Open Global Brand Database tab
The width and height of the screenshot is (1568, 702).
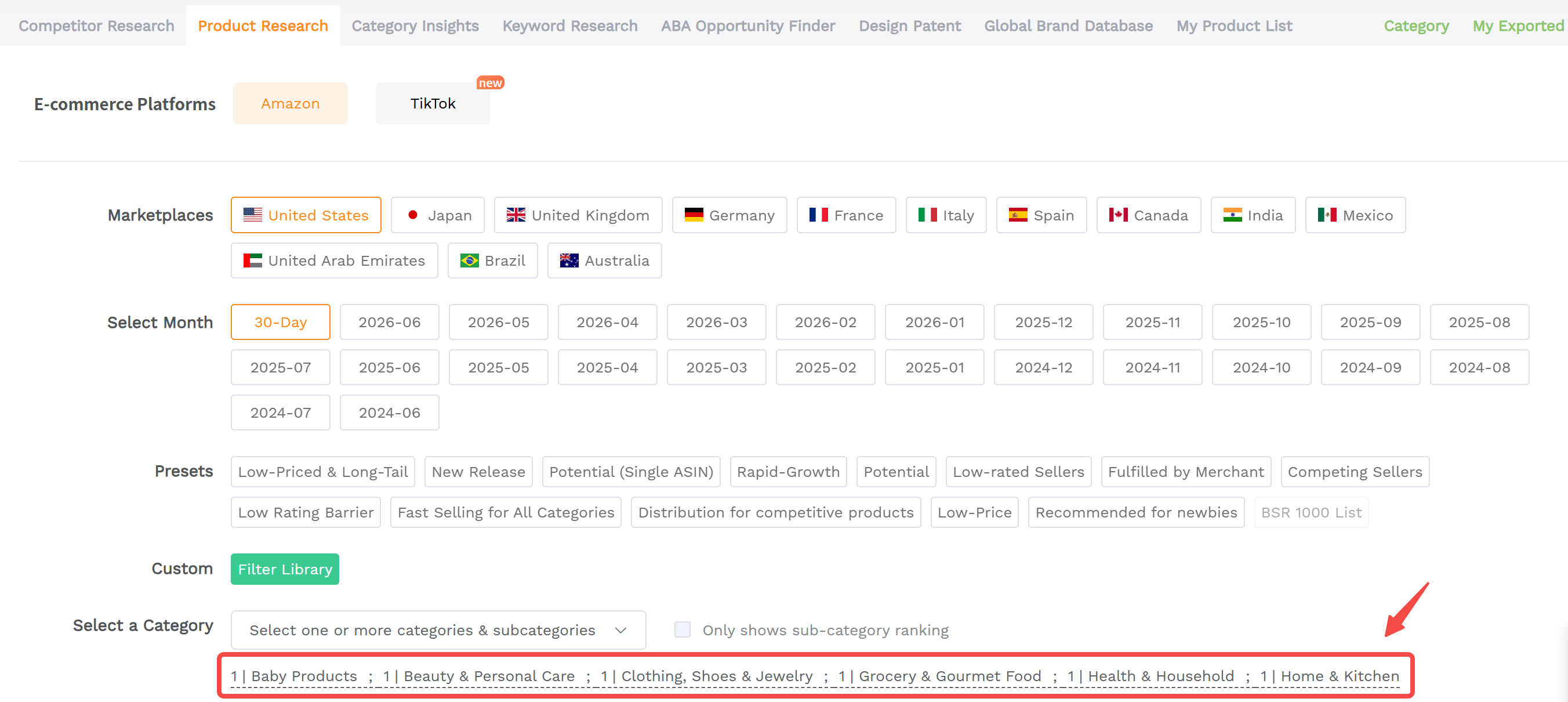[1068, 26]
